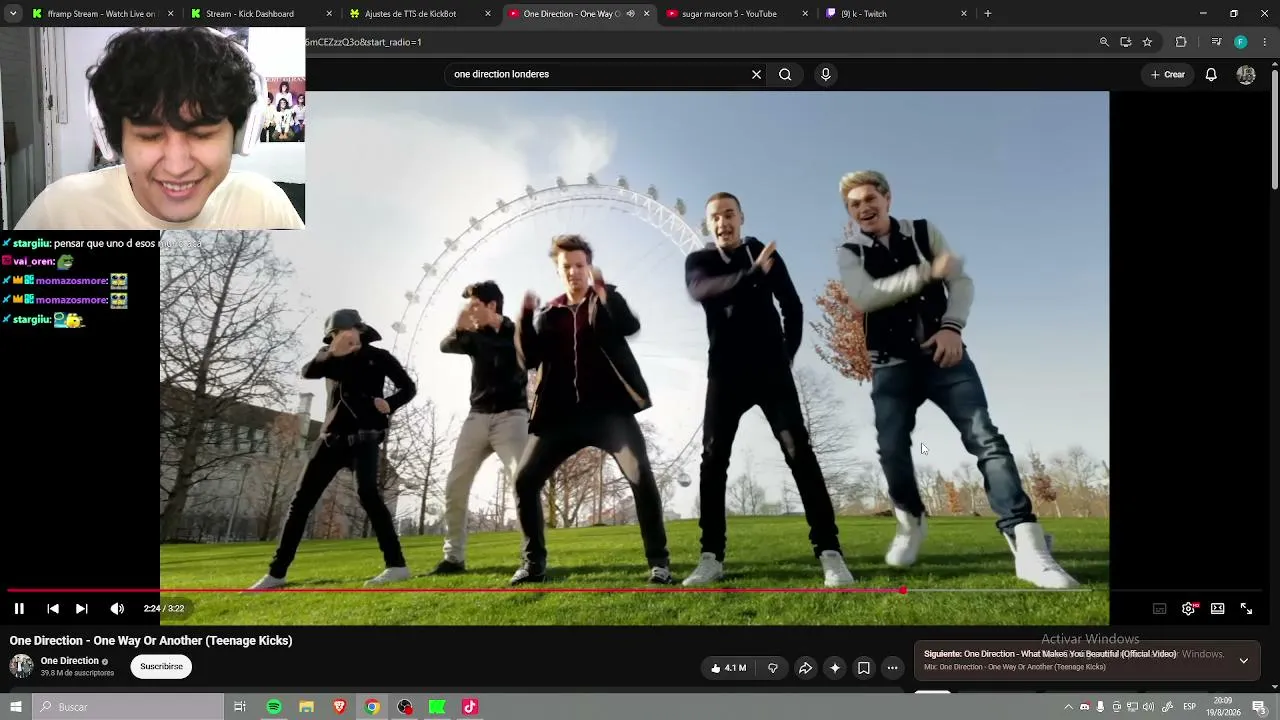Subscribe with the Suscribirse button
Screen dimensions: 1280x720
tap(161, 666)
